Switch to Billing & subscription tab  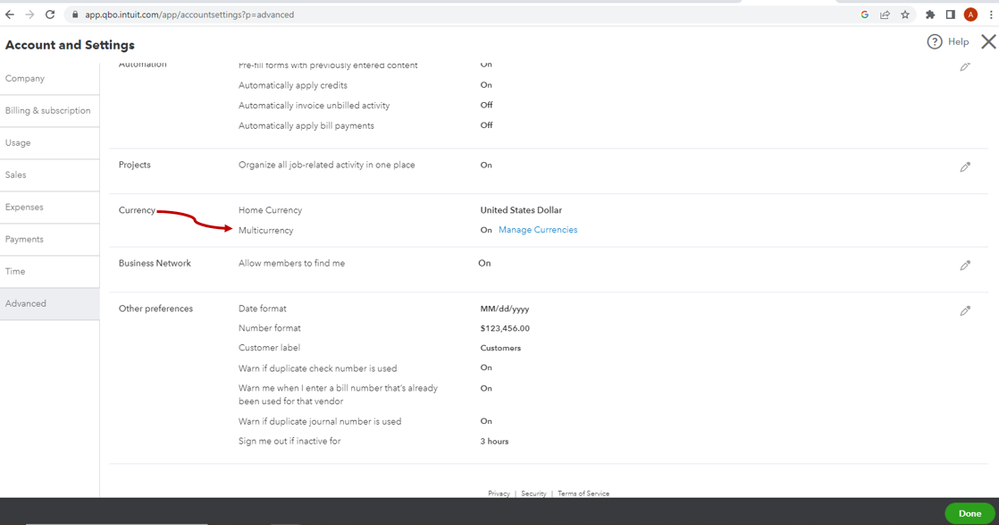point(48,111)
